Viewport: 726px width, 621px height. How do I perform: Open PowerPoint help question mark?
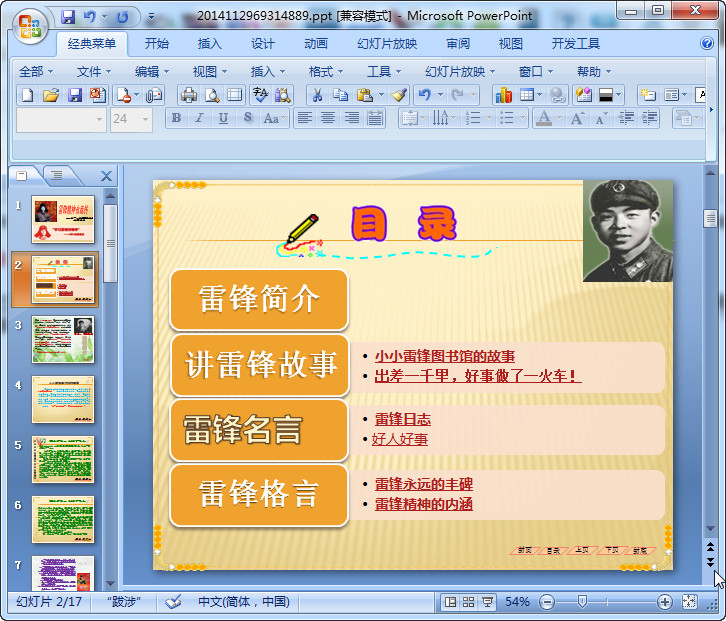pyautogui.click(x=707, y=44)
